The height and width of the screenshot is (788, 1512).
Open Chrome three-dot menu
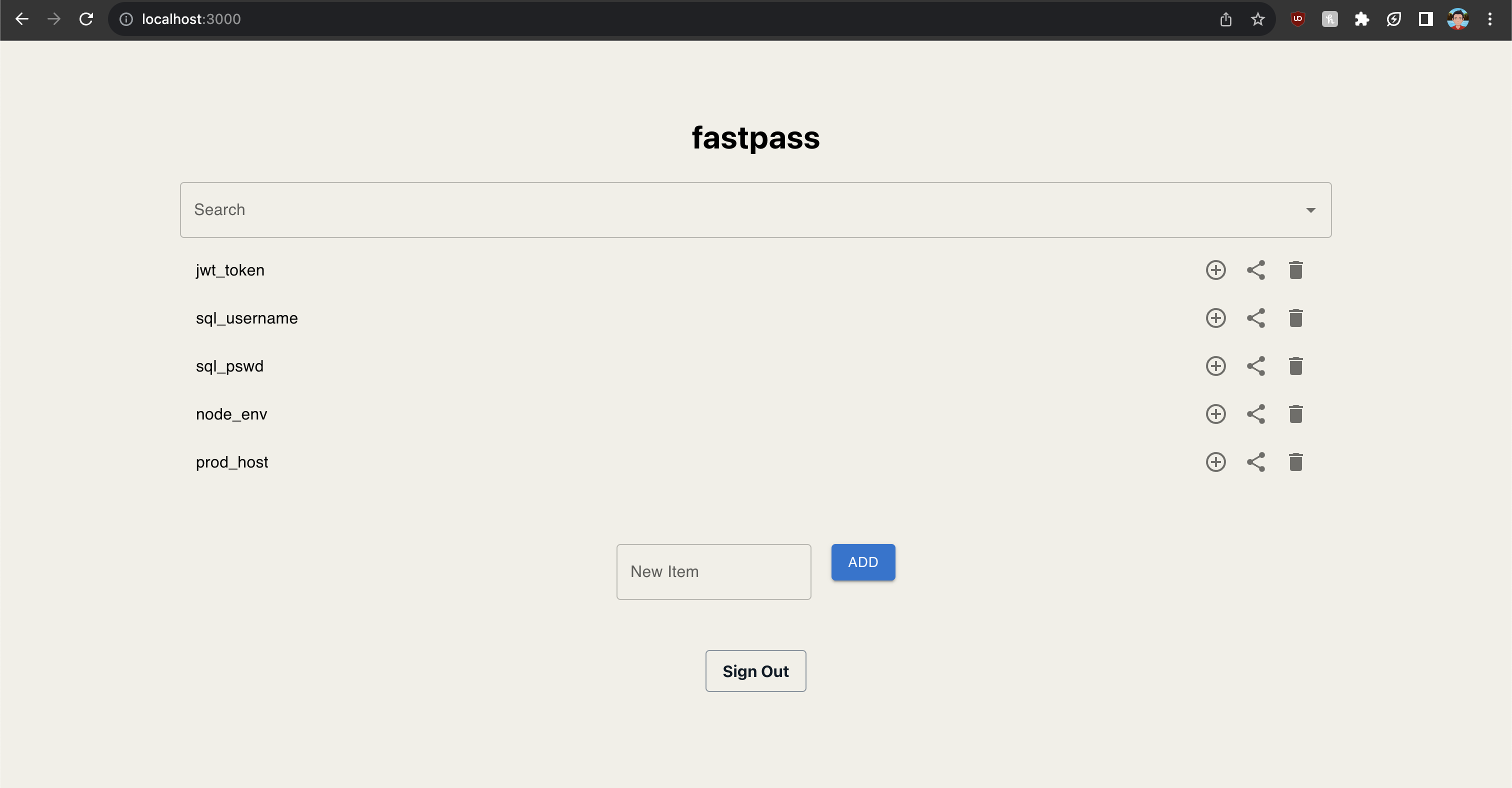1489,19
